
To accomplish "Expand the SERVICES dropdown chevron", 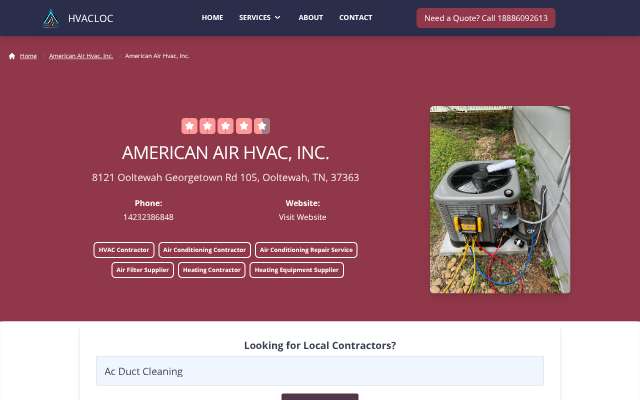I will click(278, 18).
